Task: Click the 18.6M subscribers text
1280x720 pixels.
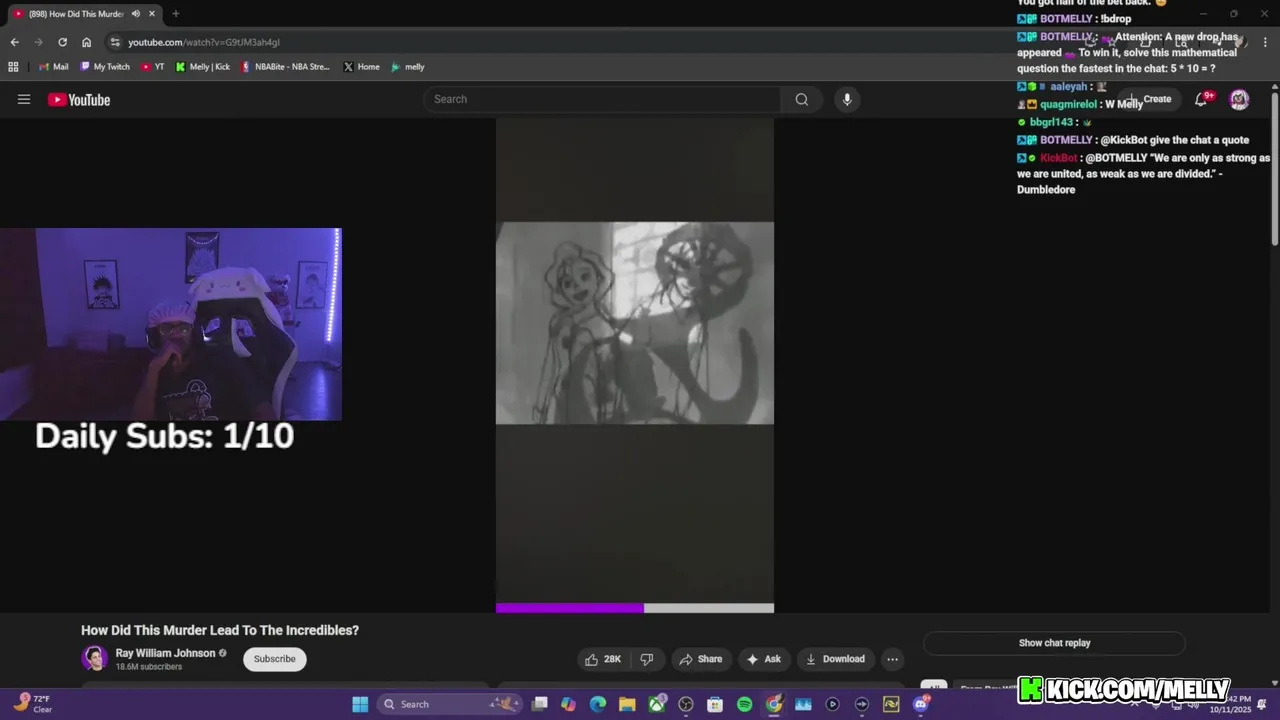Action: point(149,667)
